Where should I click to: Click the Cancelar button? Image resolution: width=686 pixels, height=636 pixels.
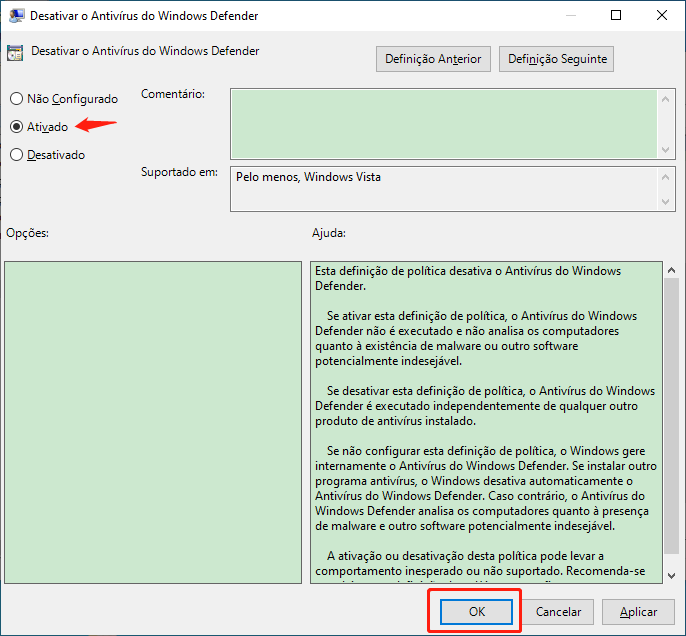pyautogui.click(x=558, y=612)
